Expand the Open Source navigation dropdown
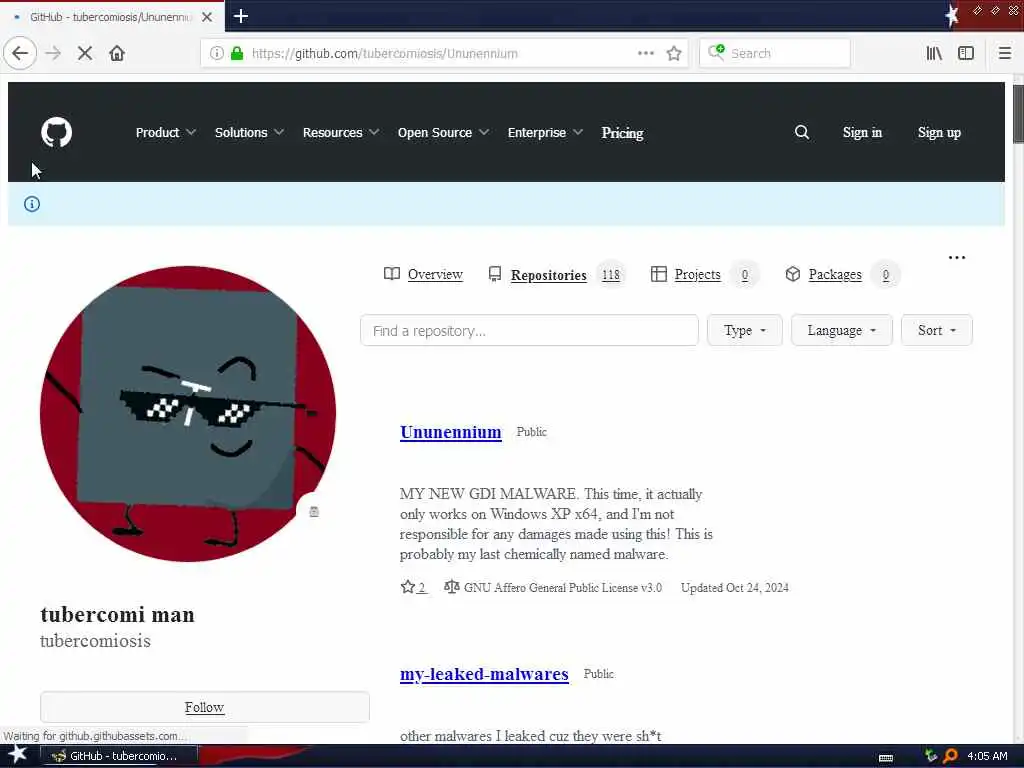This screenshot has width=1024, height=768. click(x=443, y=133)
